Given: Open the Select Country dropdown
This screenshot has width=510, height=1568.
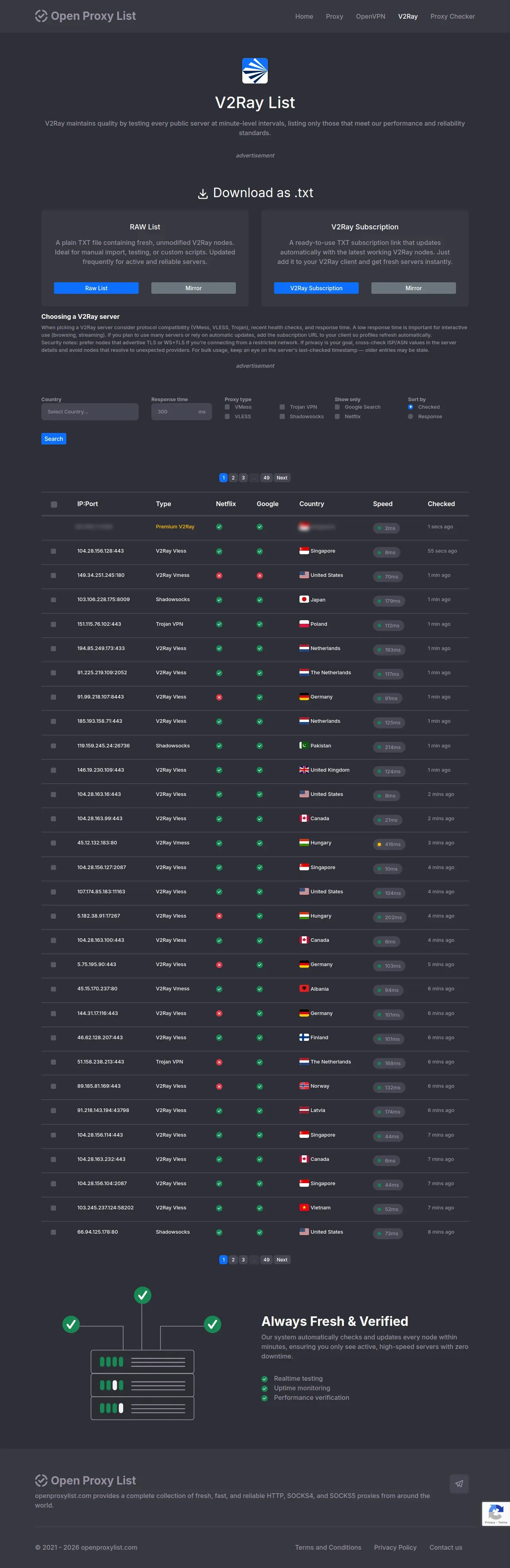Looking at the screenshot, I should [x=90, y=412].
